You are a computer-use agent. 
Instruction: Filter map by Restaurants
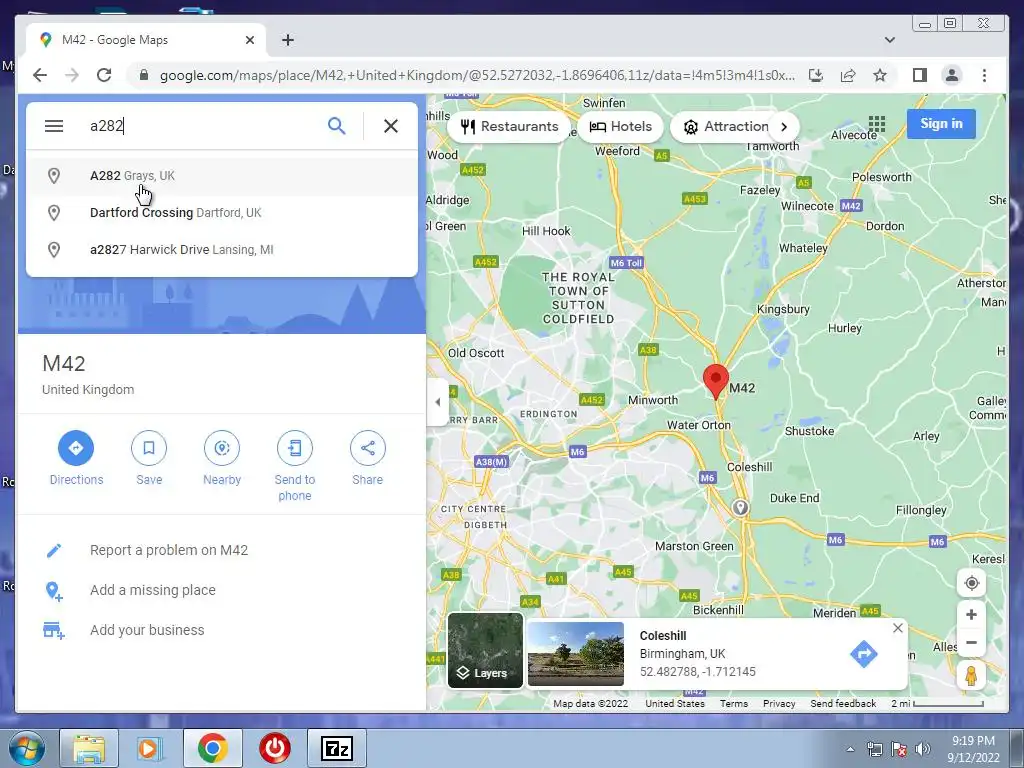tap(509, 127)
